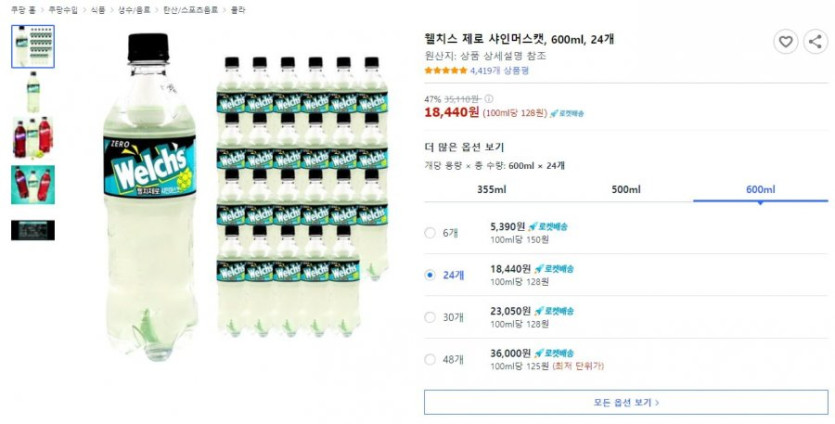Open the 탄산/스포츠음료 breadcrumb link

(x=185, y=9)
